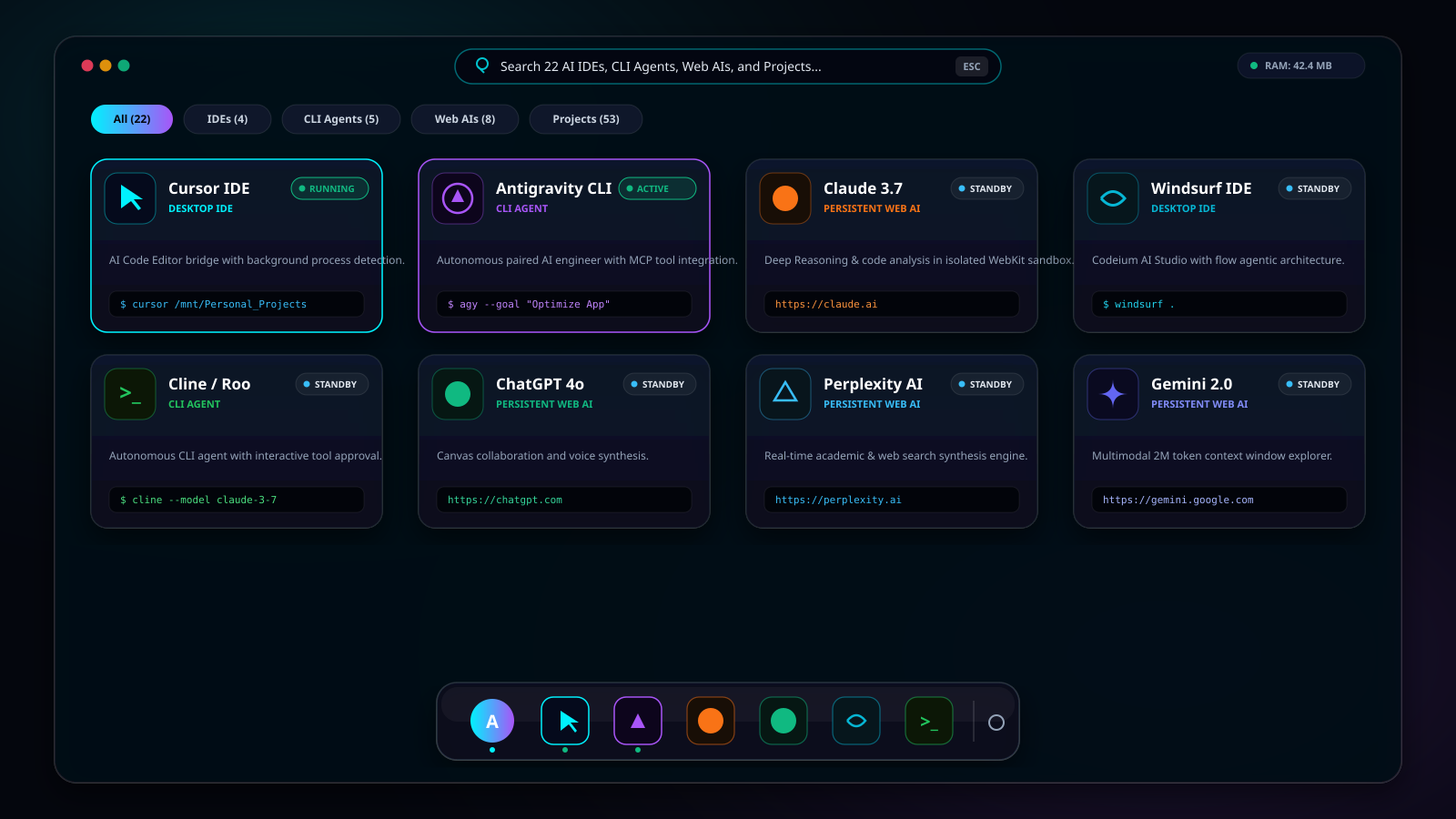
Task: Click the Windsurf IDE eye-shaped icon in card
Action: coord(1113,198)
